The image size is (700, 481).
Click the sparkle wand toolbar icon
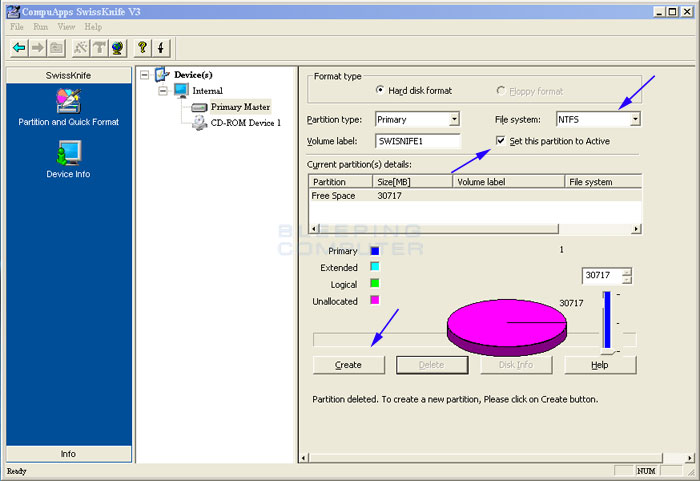point(81,47)
